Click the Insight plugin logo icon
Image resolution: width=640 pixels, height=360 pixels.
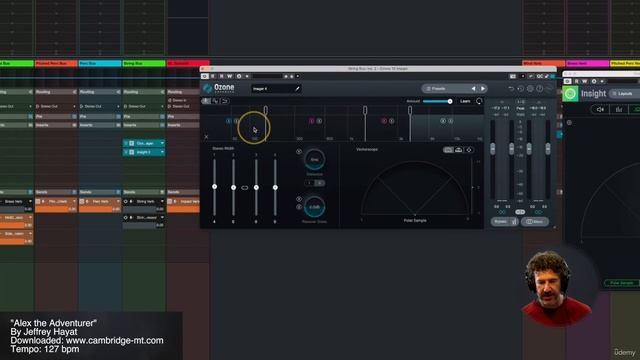click(x=570, y=94)
